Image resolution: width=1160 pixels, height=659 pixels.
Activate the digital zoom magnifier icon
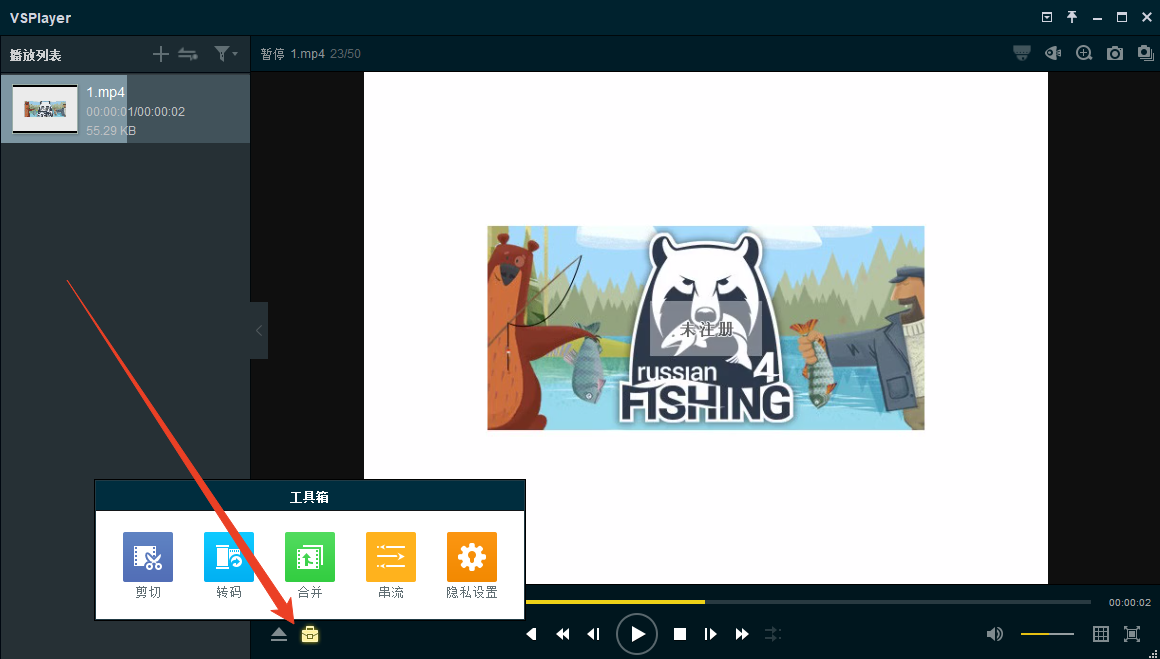click(x=1084, y=54)
